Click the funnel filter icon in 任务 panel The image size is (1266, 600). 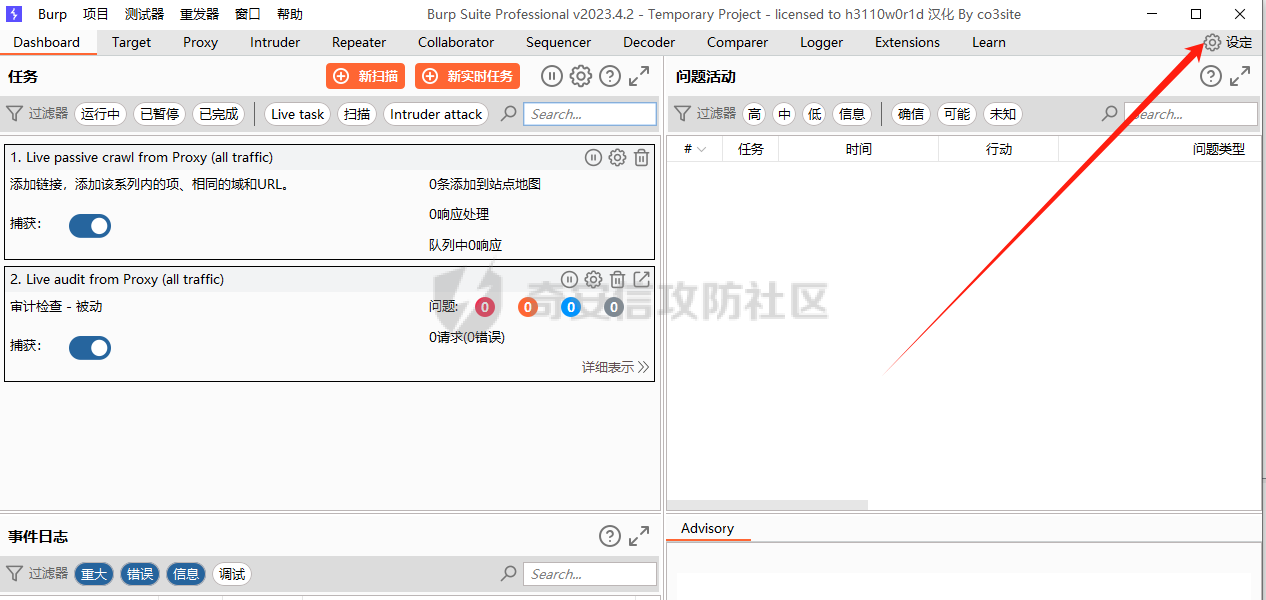(x=15, y=114)
